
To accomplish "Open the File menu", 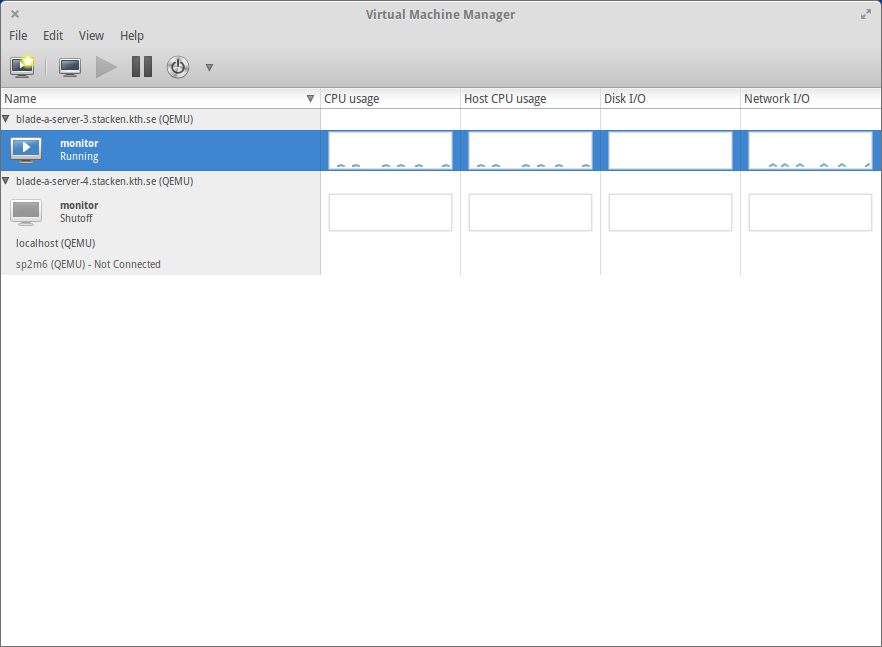I will tap(18, 35).
